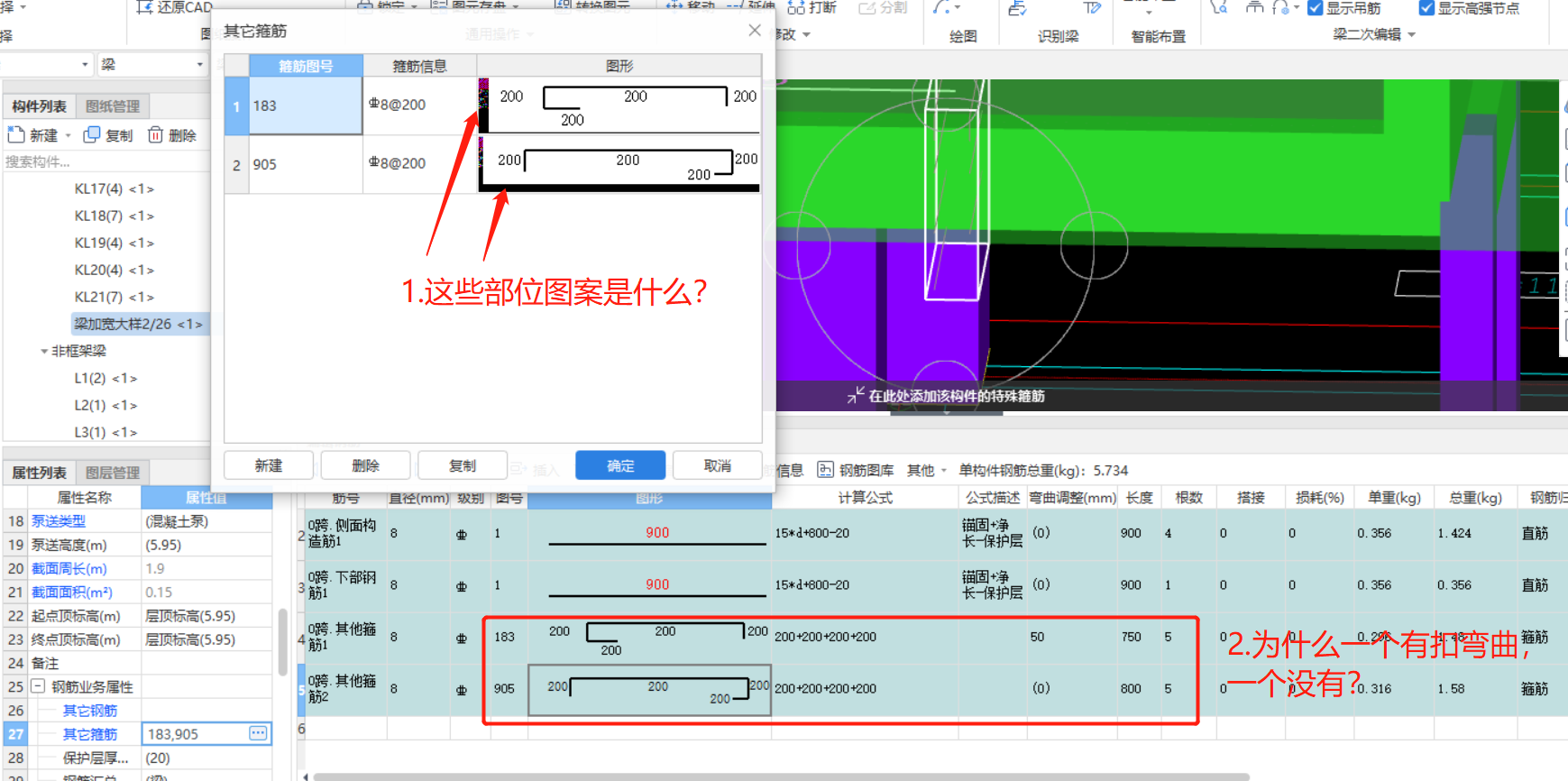Click the text-edit icon above 识别梁
Screen dimensions: 1568x781
(x=1092, y=8)
